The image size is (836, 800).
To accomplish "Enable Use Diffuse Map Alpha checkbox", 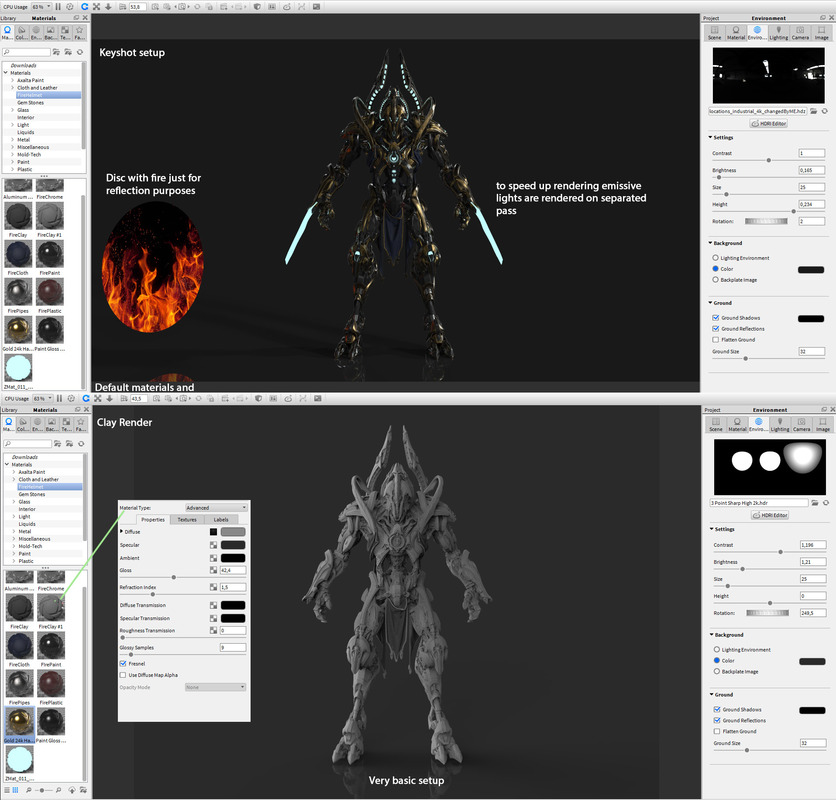I will coord(123,675).
